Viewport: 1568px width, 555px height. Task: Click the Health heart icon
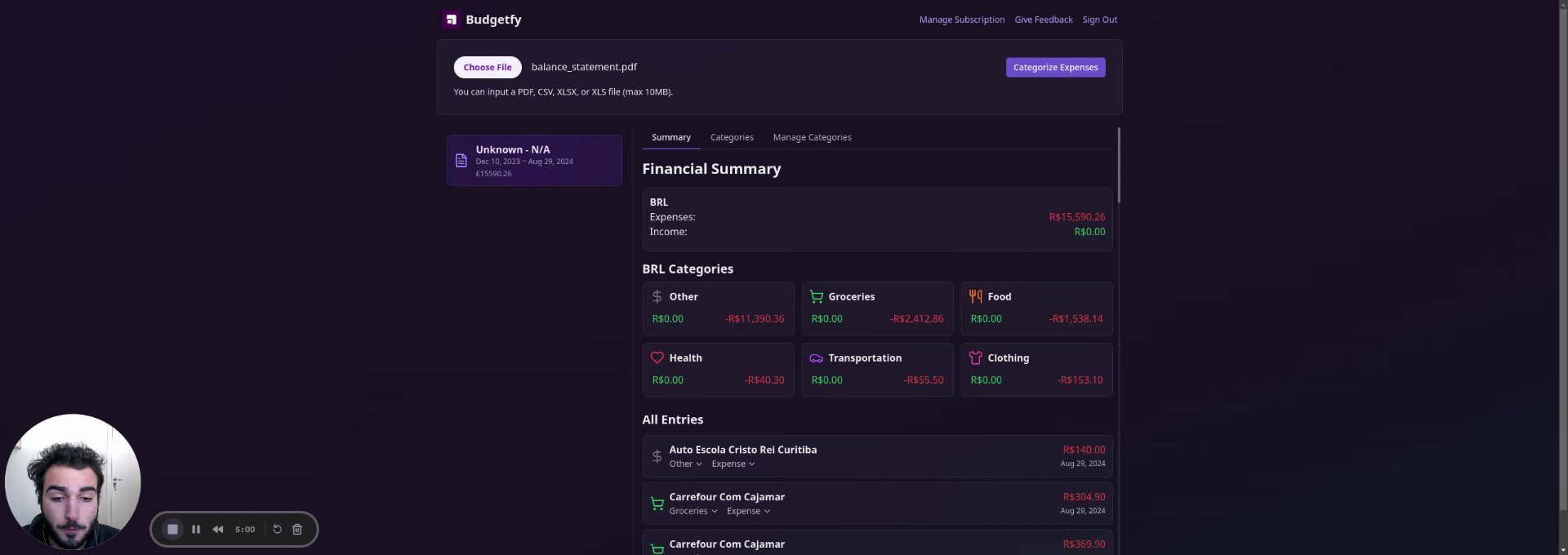pyautogui.click(x=657, y=358)
